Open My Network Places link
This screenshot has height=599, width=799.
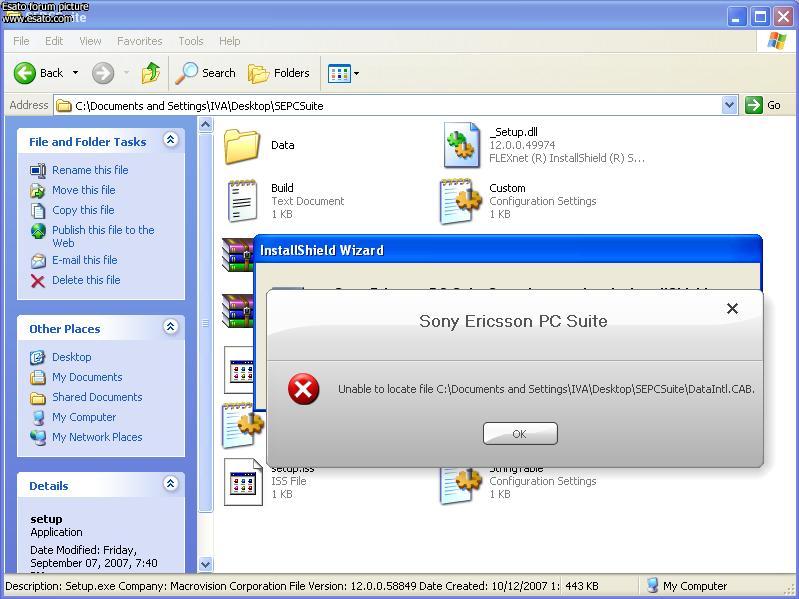[x=97, y=437]
